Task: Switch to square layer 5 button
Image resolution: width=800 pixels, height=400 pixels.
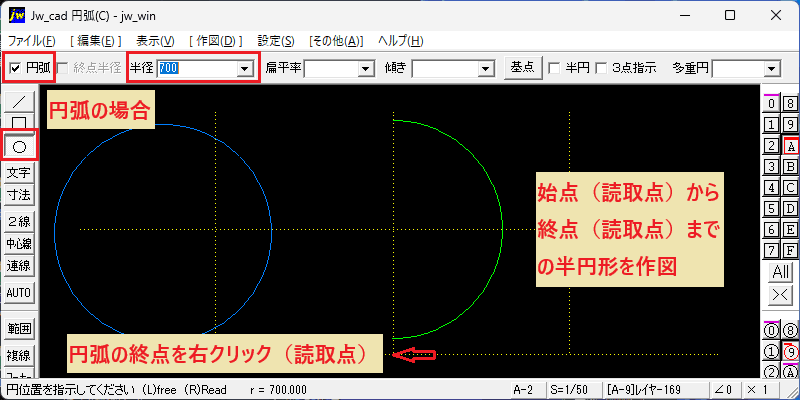Action: (771, 208)
